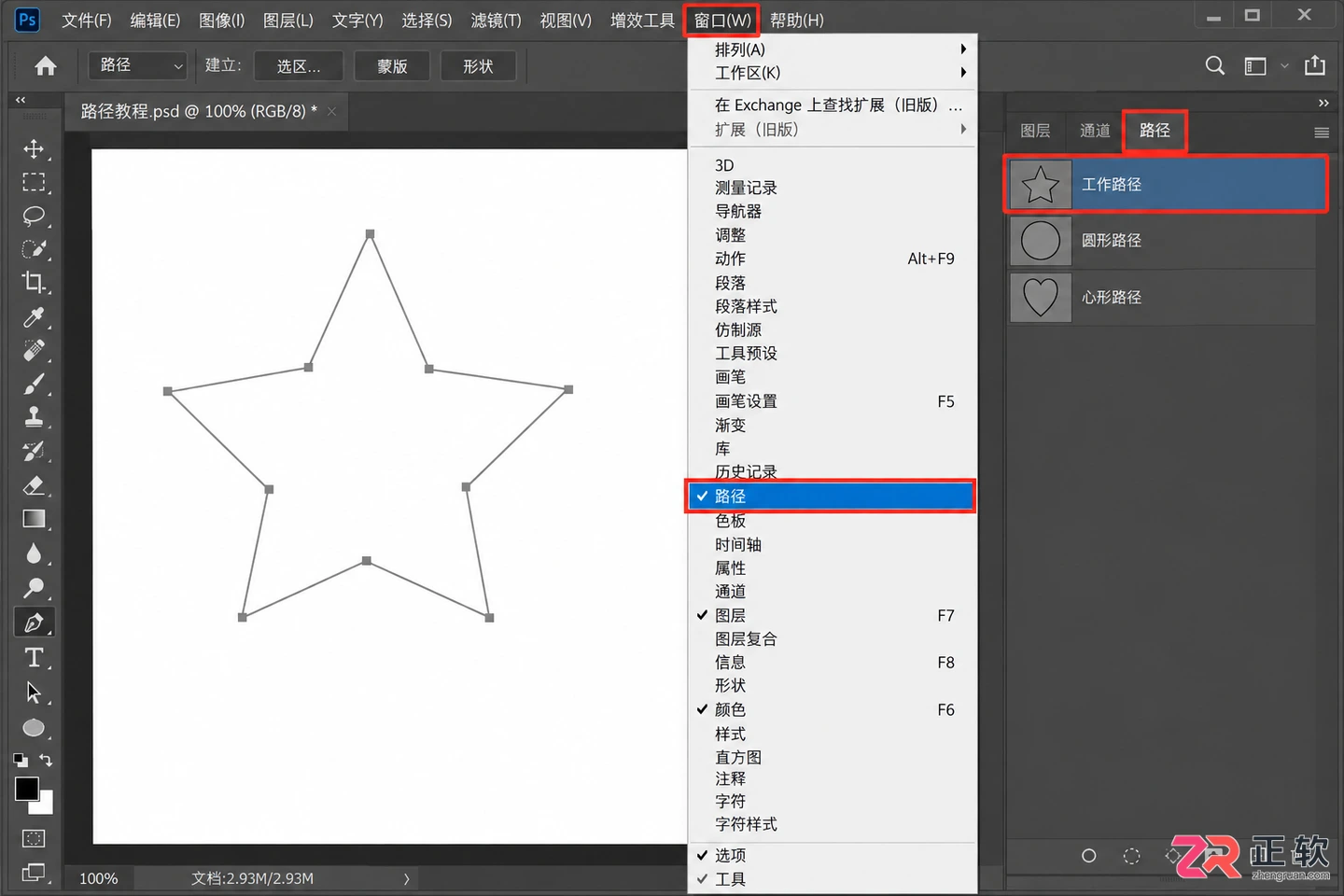Select the Quick Selection tool
Screen dimensions: 1344x896
click(34, 249)
